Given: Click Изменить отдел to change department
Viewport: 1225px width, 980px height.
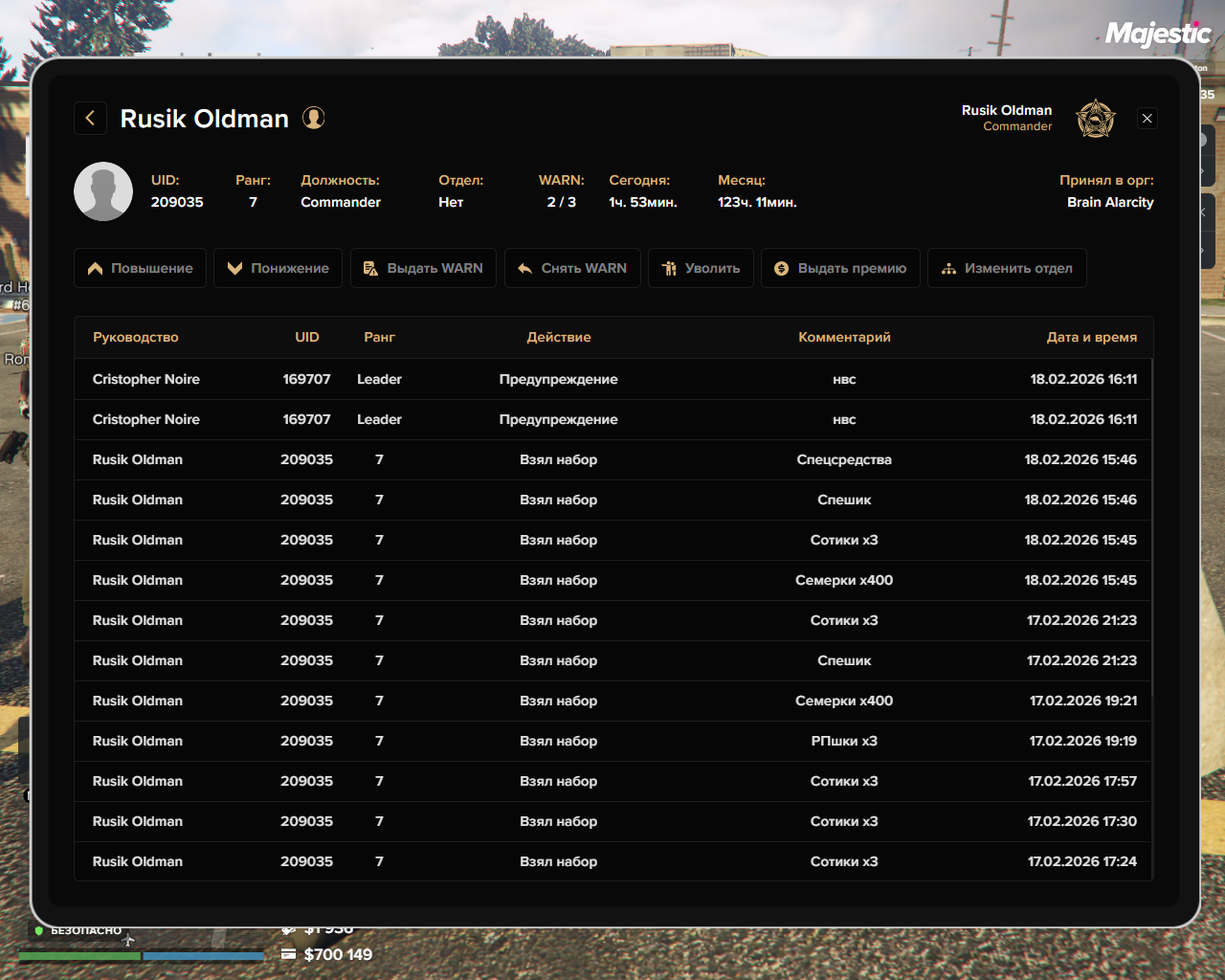Looking at the screenshot, I should pyautogui.click(x=1007, y=268).
